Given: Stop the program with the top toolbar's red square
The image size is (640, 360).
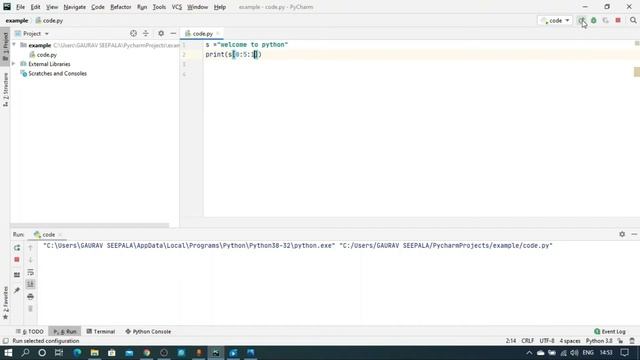Looking at the screenshot, I should pos(618,20).
